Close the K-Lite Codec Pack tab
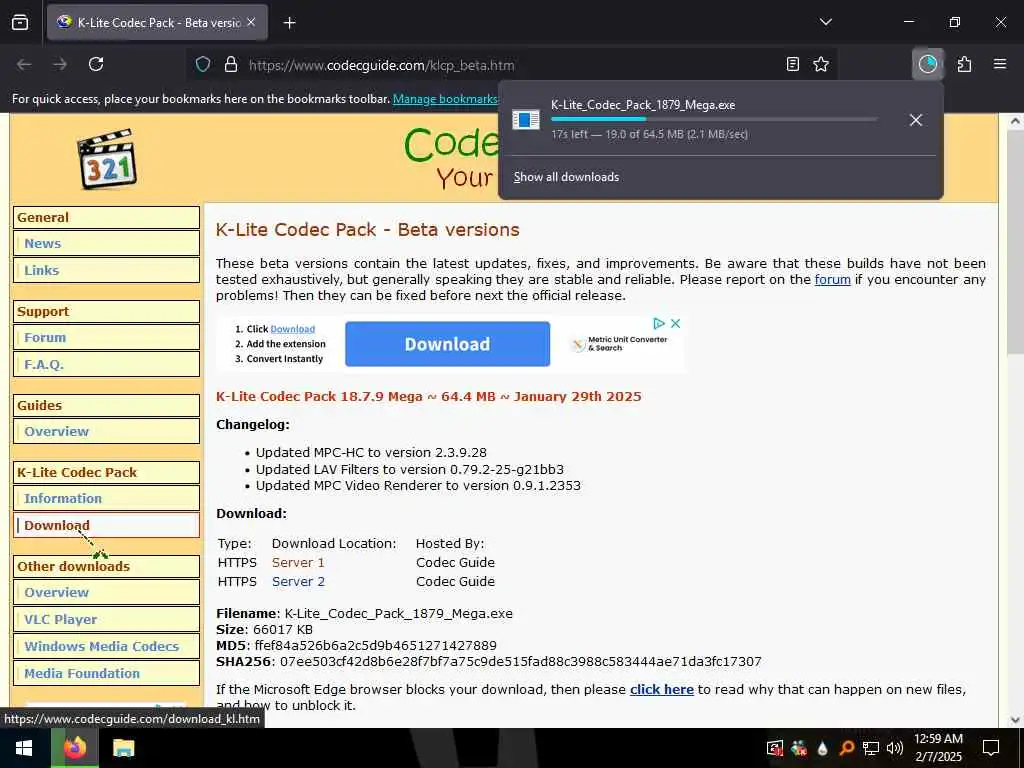Image resolution: width=1024 pixels, height=768 pixels. 251,22
